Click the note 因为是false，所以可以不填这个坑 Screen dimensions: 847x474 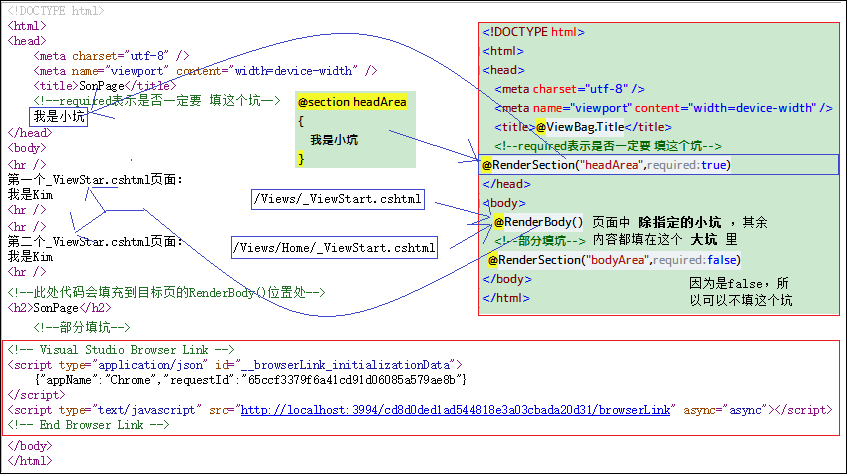pos(741,292)
